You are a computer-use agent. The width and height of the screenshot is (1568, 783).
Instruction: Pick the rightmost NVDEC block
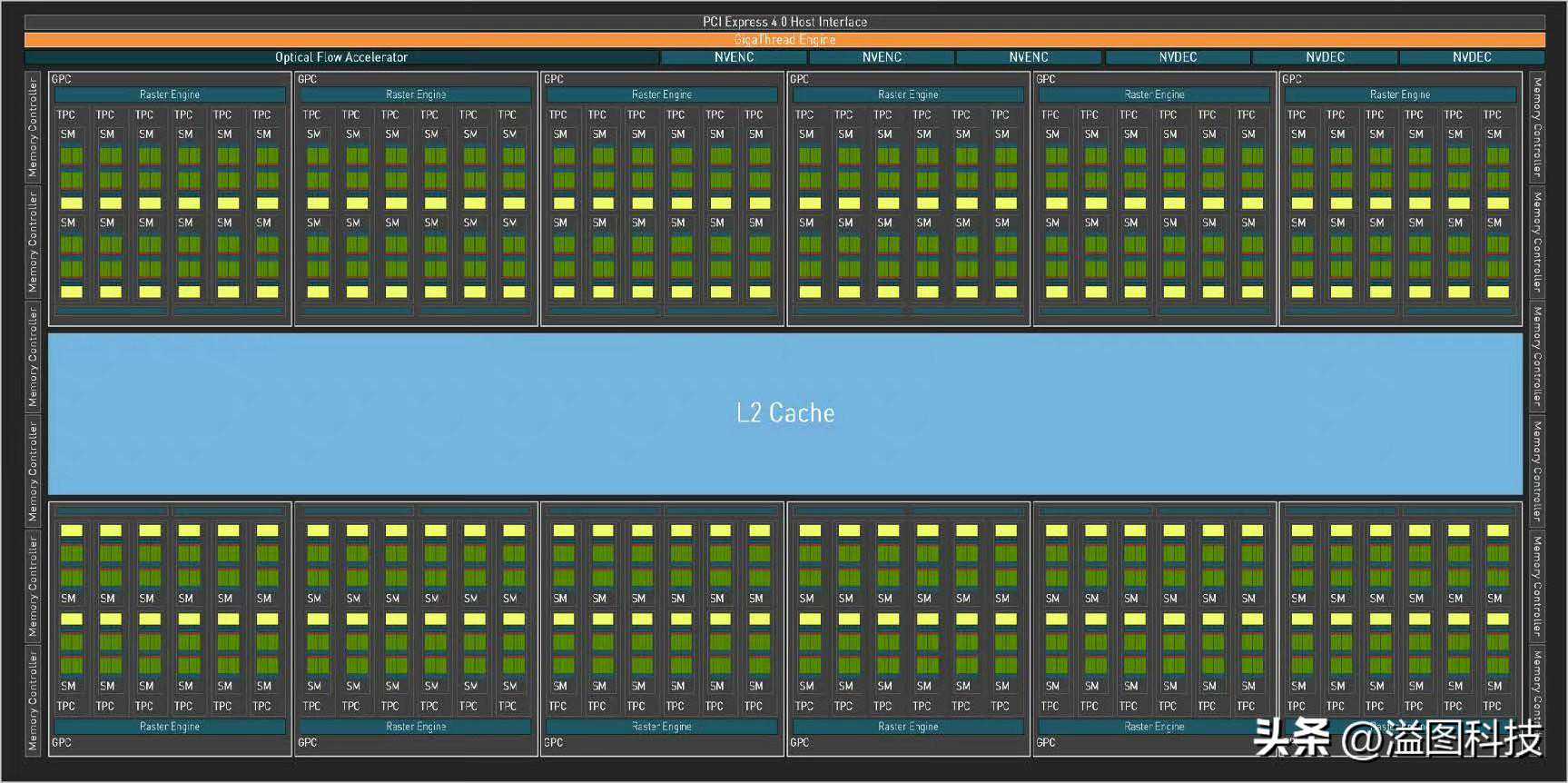click(1472, 57)
